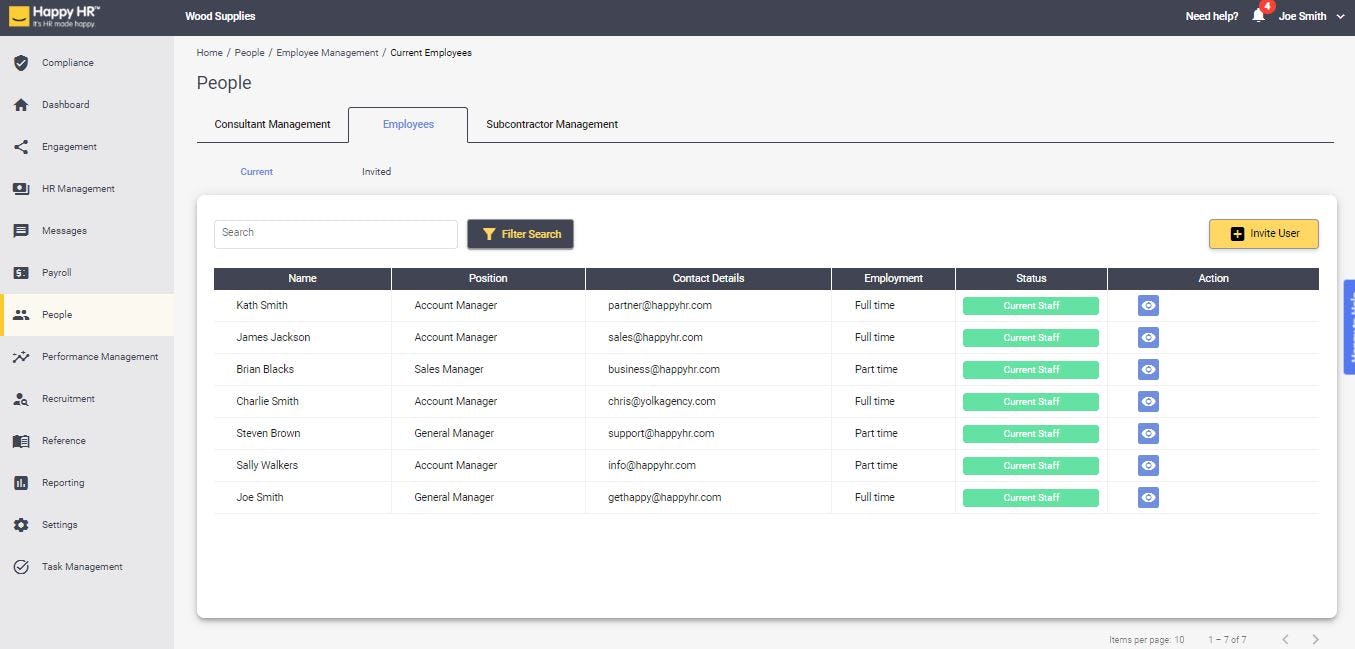Go to Payroll using the sidebar icon
The height and width of the screenshot is (649, 1355).
[x=21, y=272]
